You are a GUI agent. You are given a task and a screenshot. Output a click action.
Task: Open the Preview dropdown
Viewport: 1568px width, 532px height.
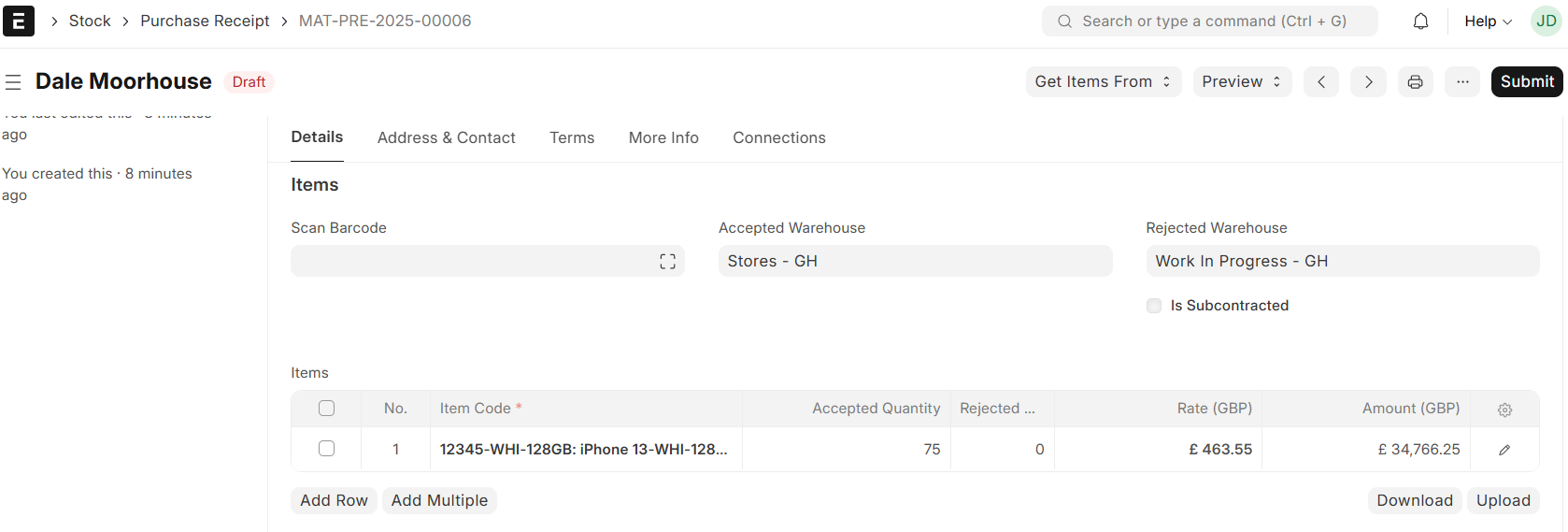point(1242,82)
